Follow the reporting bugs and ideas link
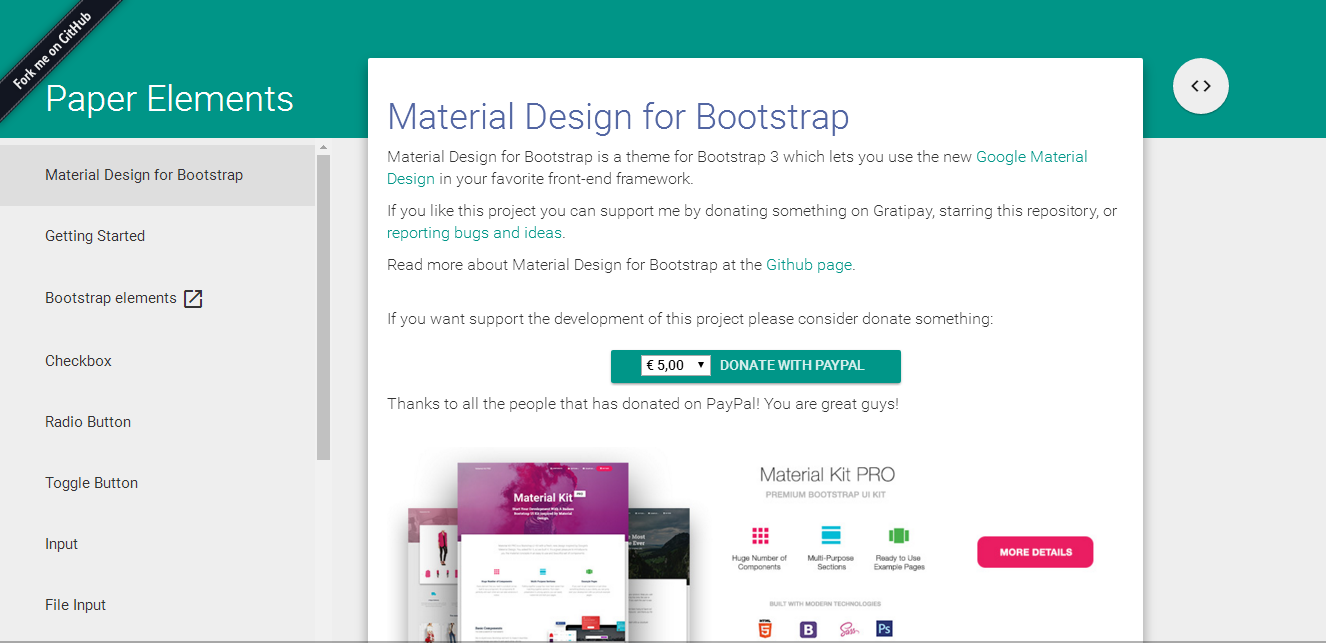The image size is (1326, 643). pos(475,233)
